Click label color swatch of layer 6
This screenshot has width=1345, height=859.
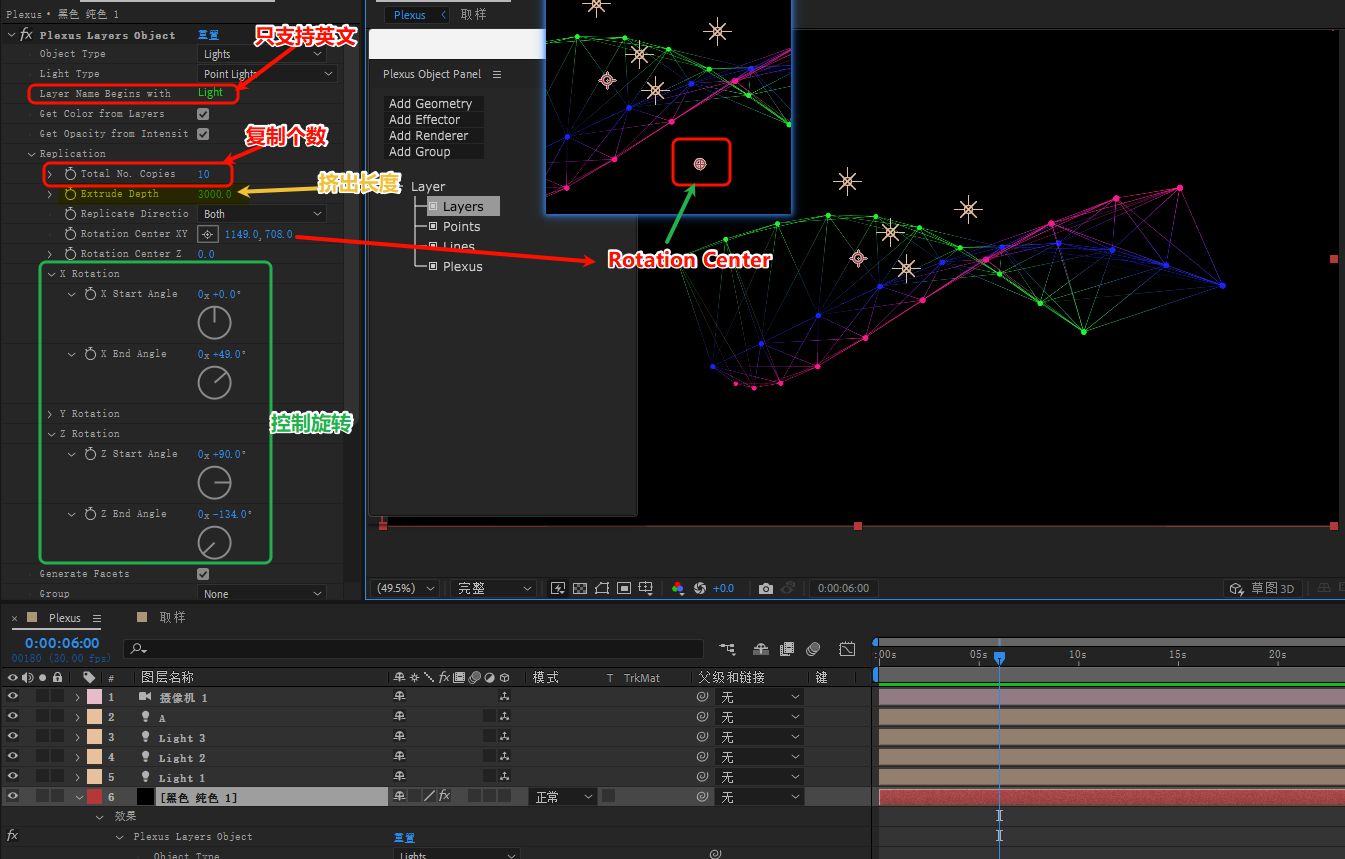pos(94,797)
